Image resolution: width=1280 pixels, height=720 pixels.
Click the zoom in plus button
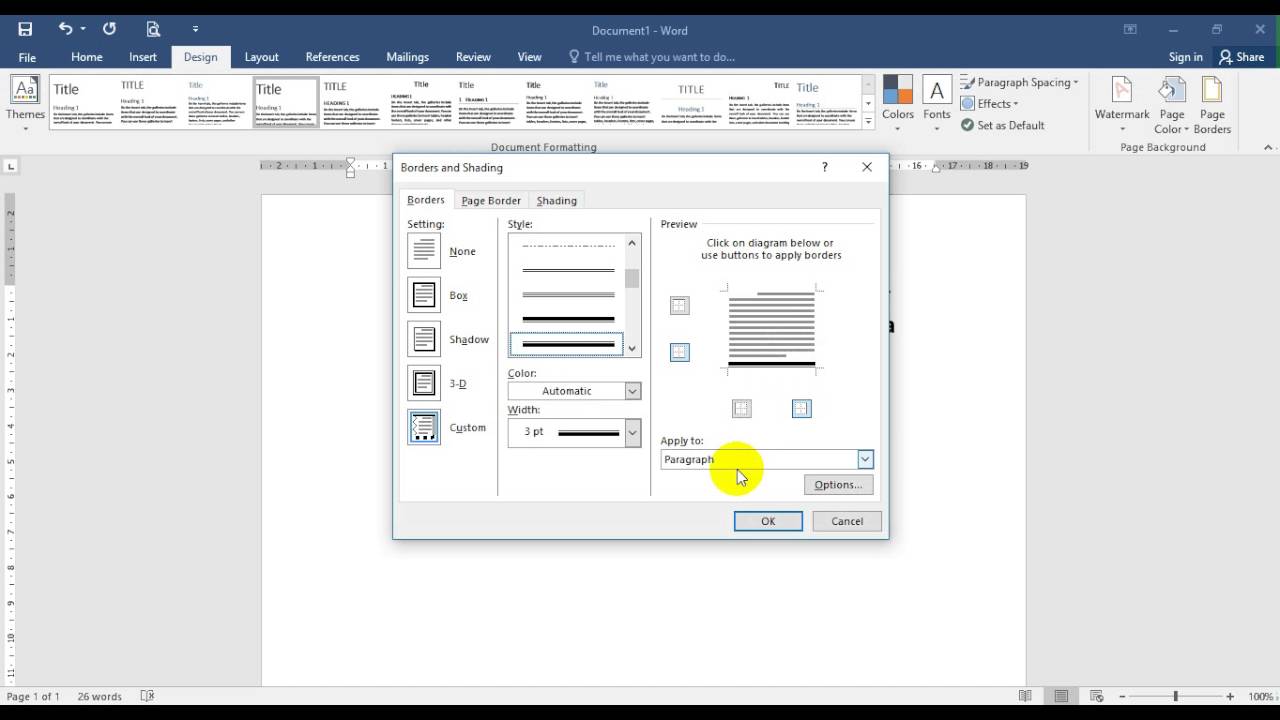click(x=1231, y=696)
